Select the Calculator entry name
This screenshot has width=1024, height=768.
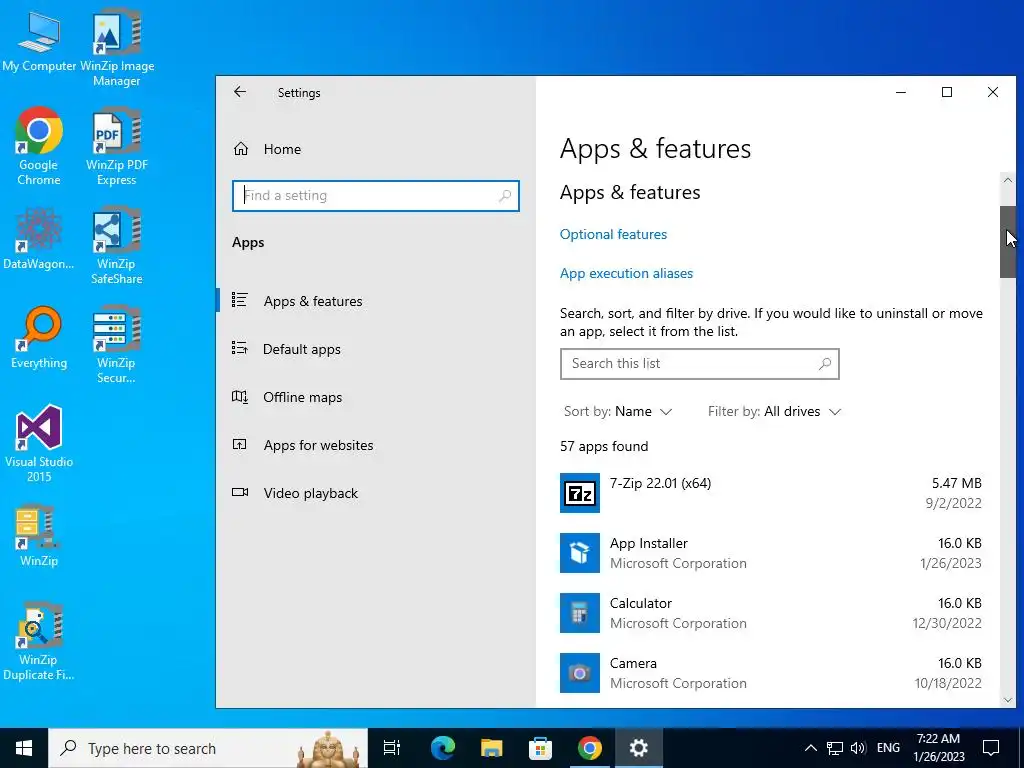pyautogui.click(x=641, y=603)
